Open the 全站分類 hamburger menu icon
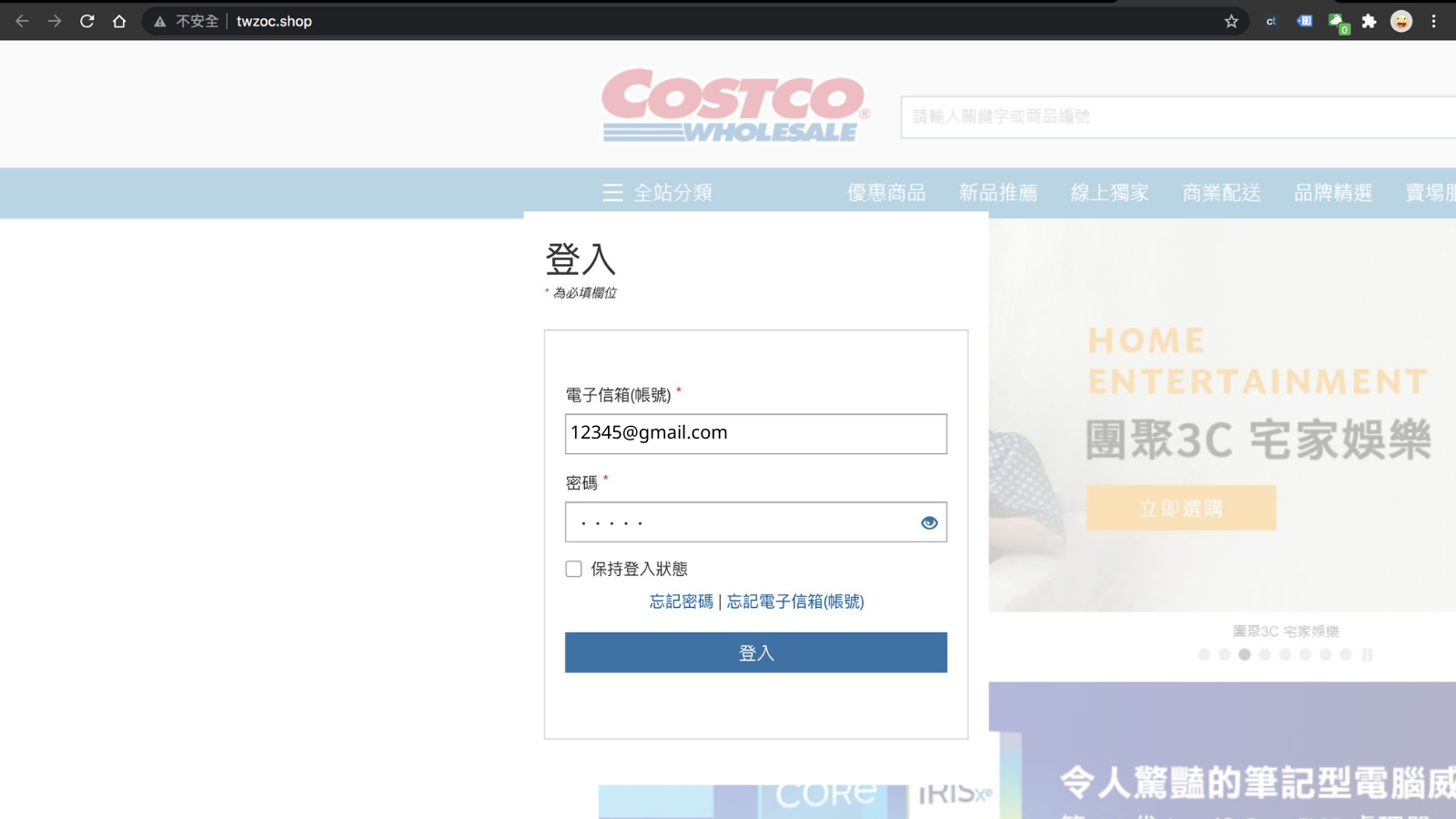Screen dimensions: 1456x819 click(612, 192)
